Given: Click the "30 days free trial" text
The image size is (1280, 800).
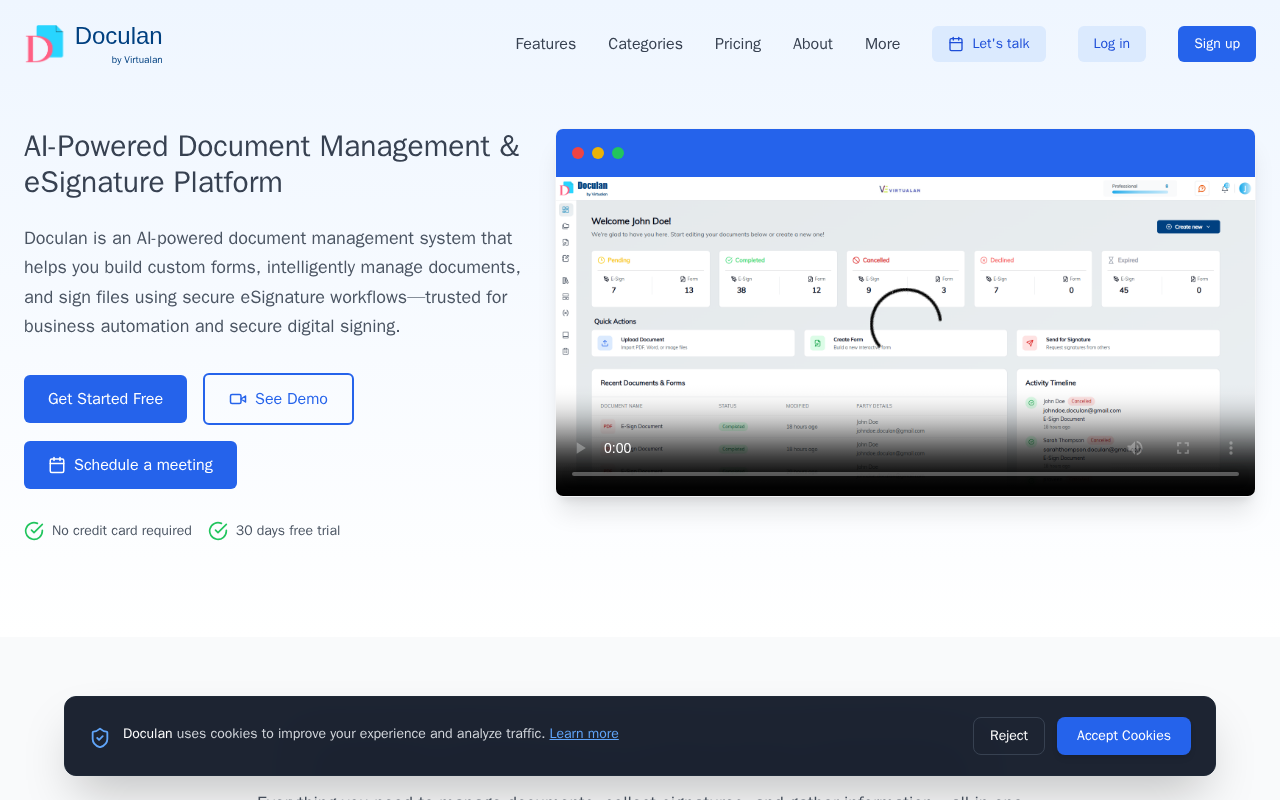Looking at the screenshot, I should 288,531.
